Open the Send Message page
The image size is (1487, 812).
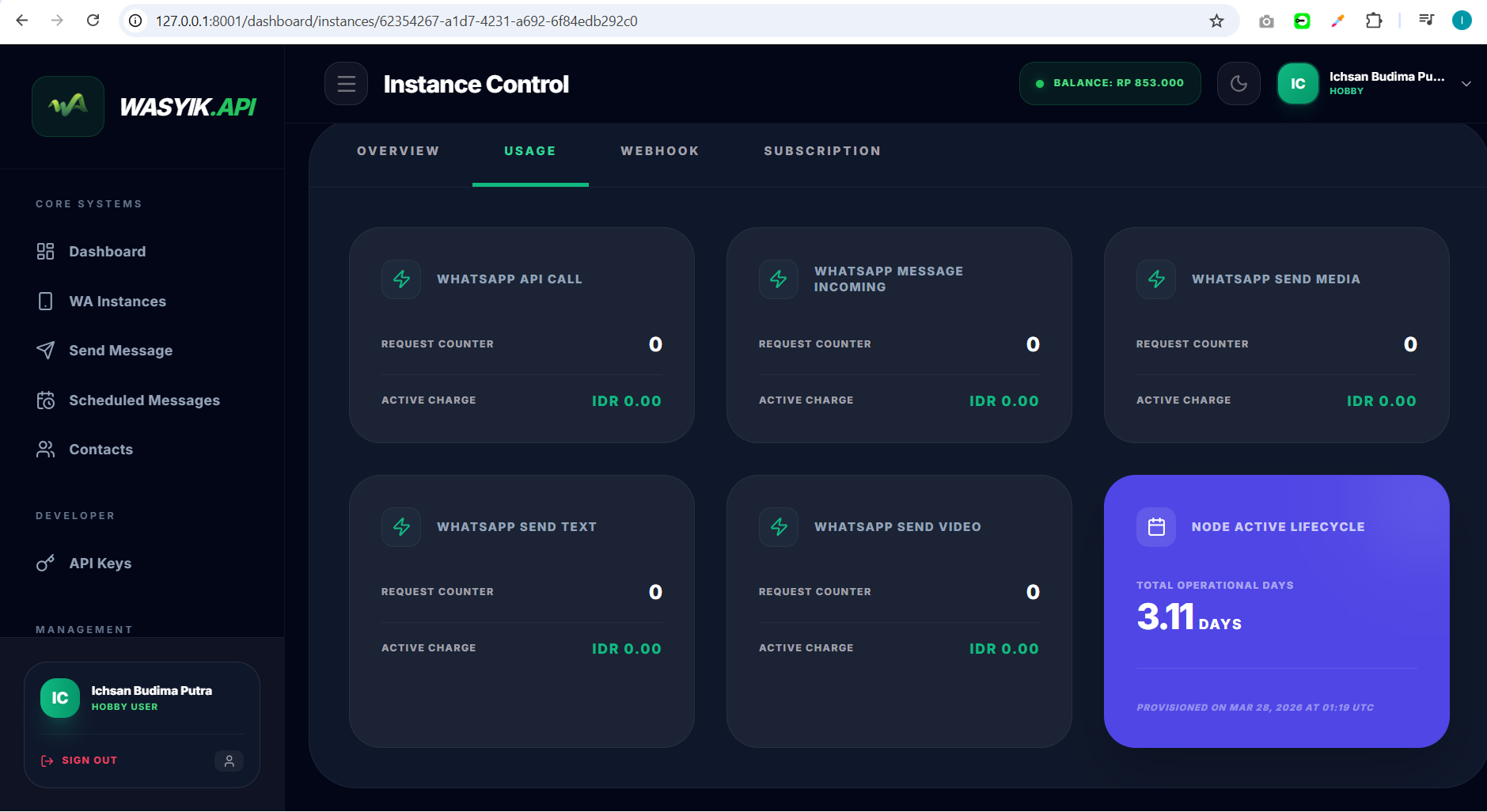pyautogui.click(x=120, y=351)
